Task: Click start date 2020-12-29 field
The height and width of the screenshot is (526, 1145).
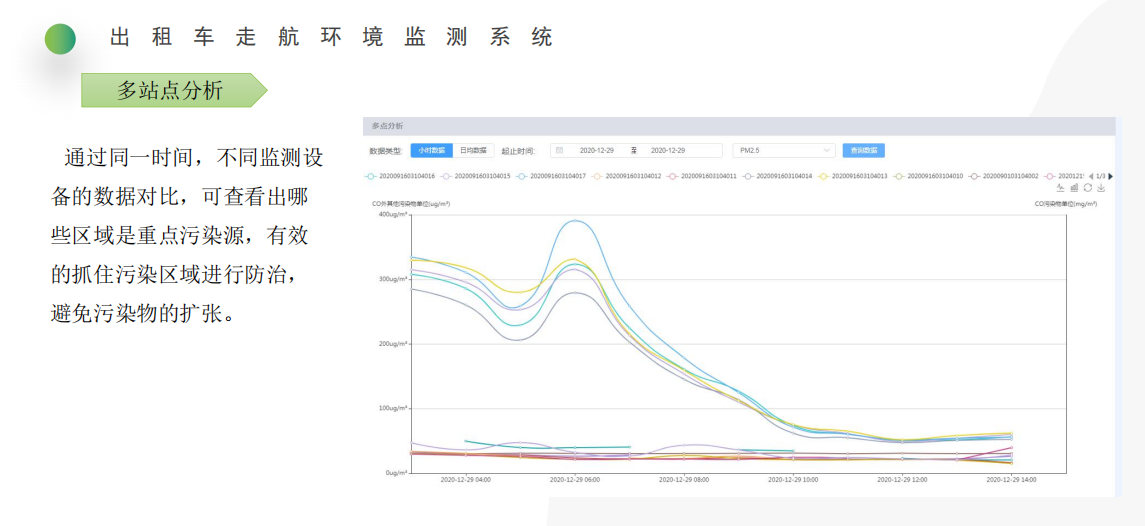Action: (x=597, y=150)
